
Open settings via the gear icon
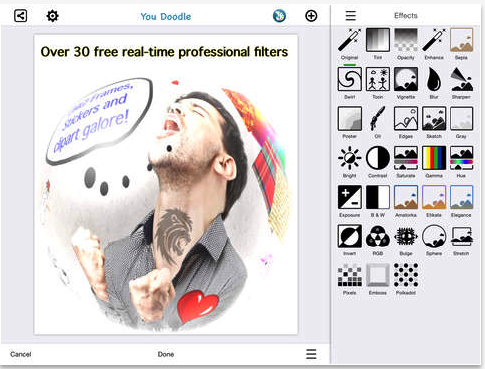tap(52, 16)
